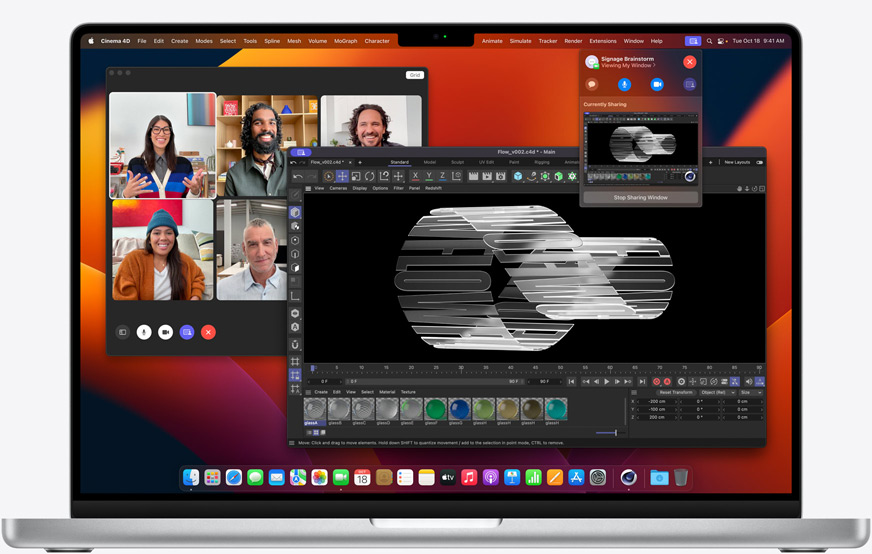The width and height of the screenshot is (872, 554).
Task: Open Control Center from the menu bar
Action: [722, 41]
